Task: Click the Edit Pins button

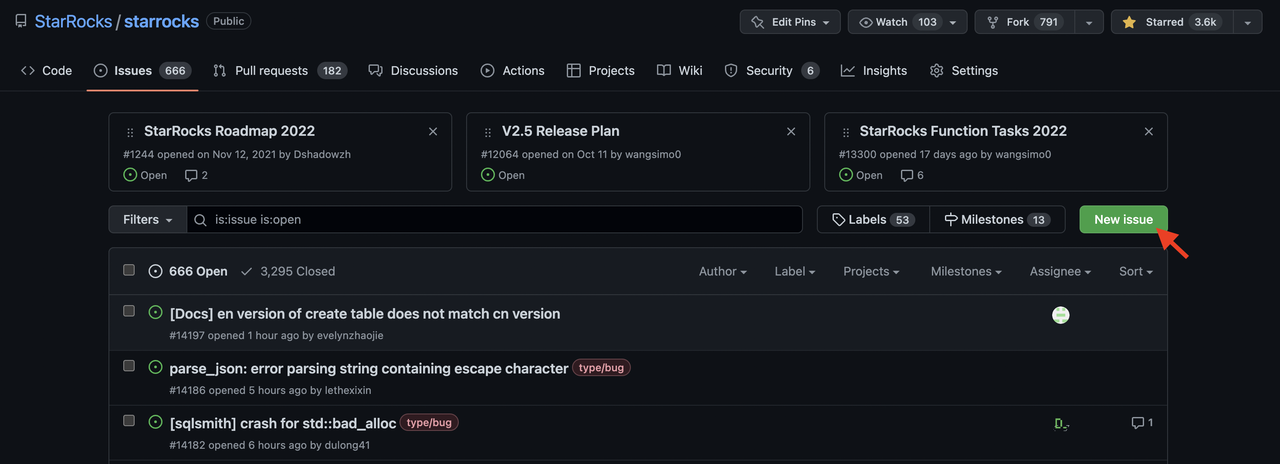Action: (790, 22)
